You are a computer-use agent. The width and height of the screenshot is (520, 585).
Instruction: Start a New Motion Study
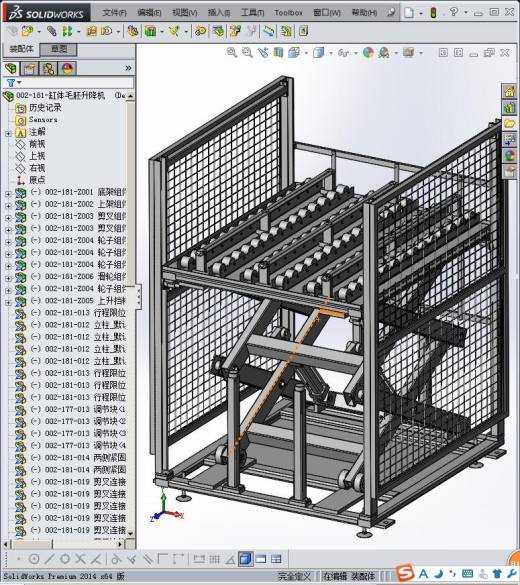point(200,31)
